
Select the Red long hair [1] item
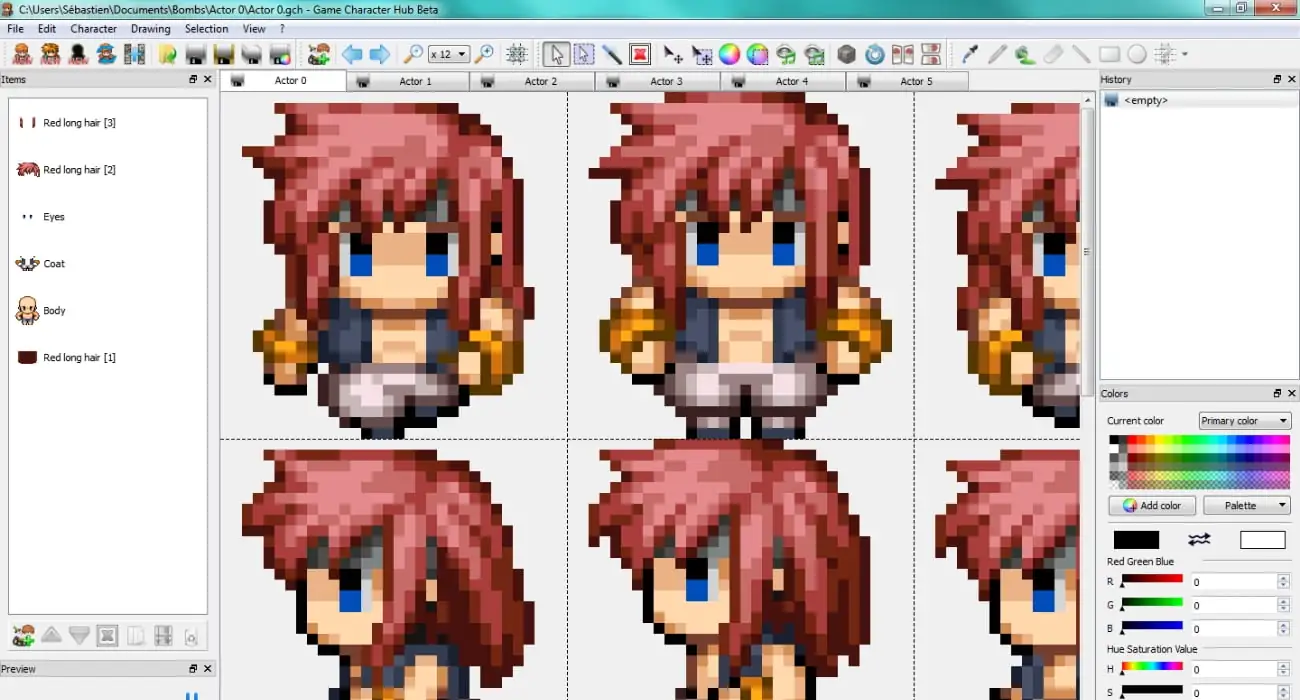tap(67, 358)
